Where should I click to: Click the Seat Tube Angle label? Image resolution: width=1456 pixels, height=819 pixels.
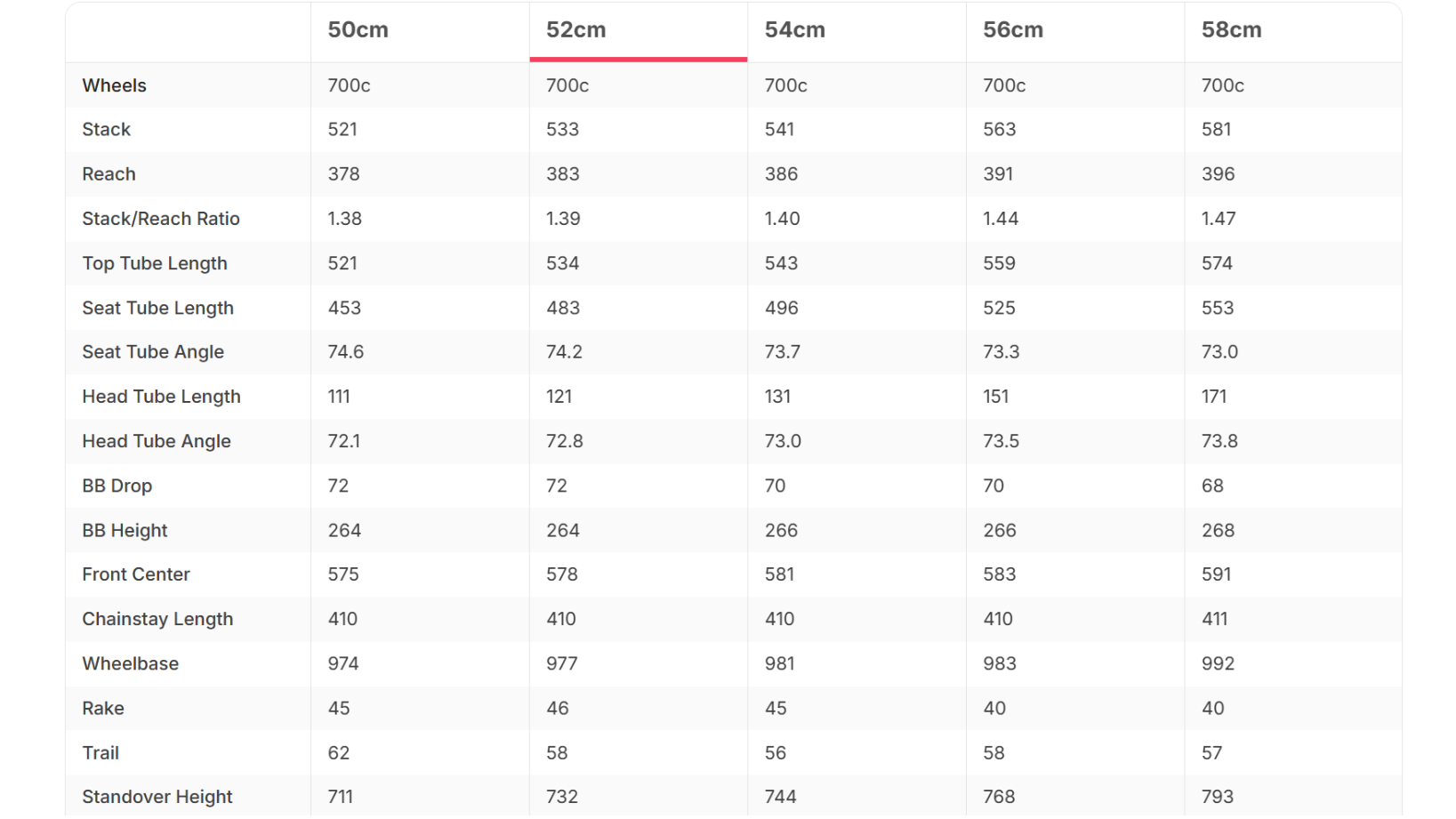tap(153, 352)
